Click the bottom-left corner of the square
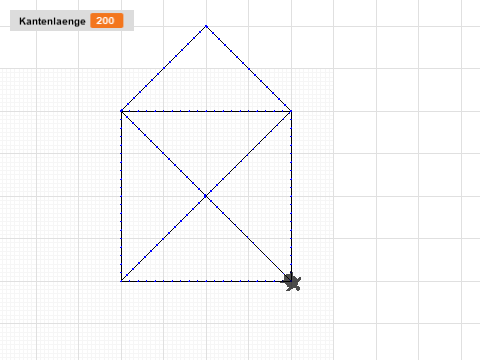Image resolution: width=480 pixels, height=360 pixels. click(121, 281)
